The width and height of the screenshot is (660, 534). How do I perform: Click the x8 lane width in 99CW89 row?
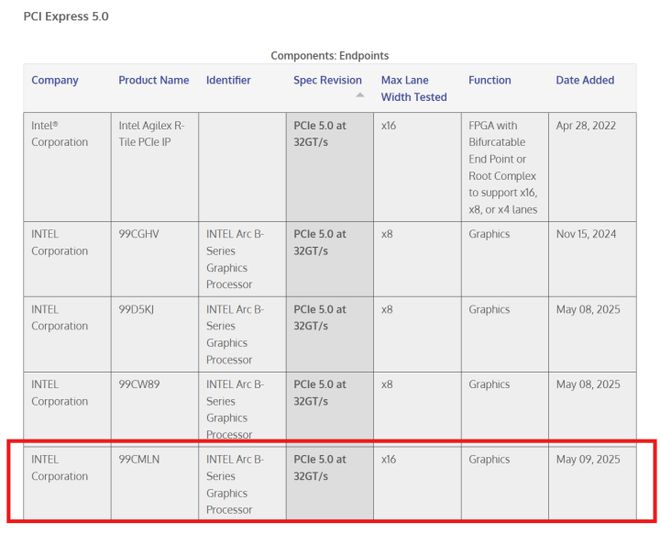coord(387,384)
